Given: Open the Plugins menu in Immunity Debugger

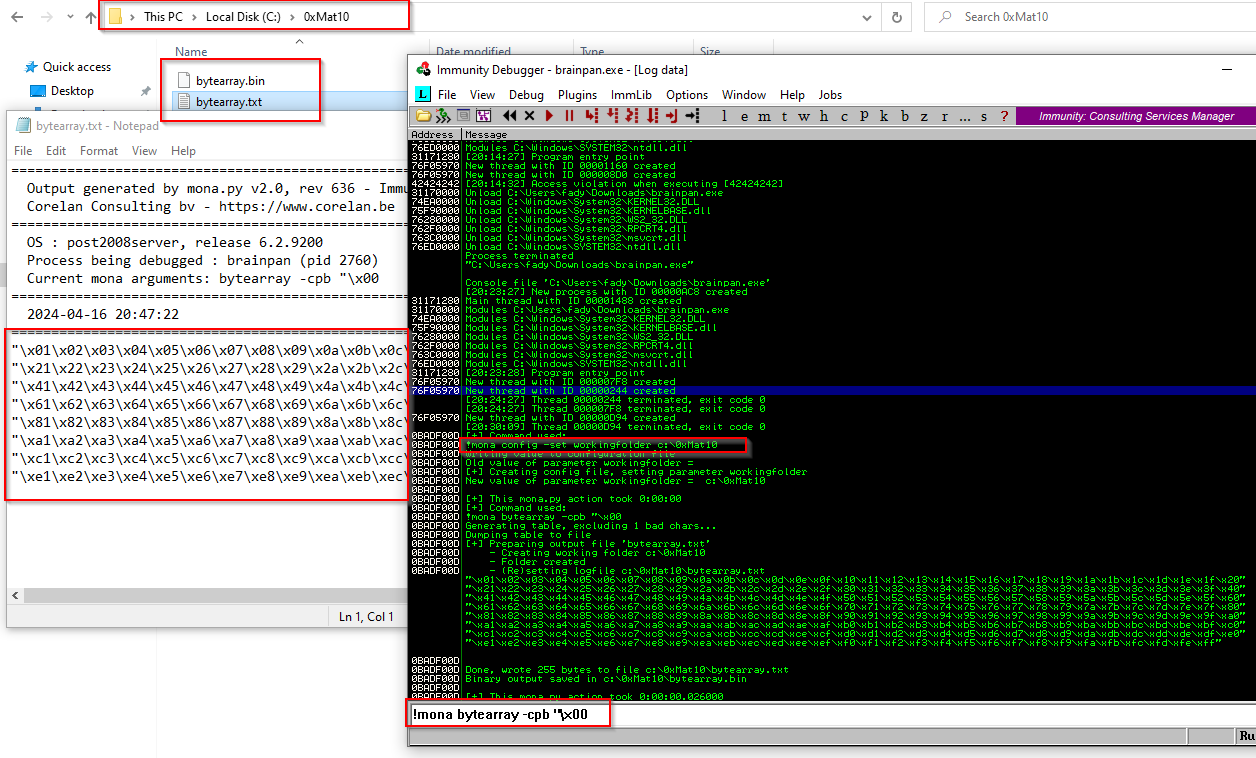Looking at the screenshot, I should coord(577,95).
